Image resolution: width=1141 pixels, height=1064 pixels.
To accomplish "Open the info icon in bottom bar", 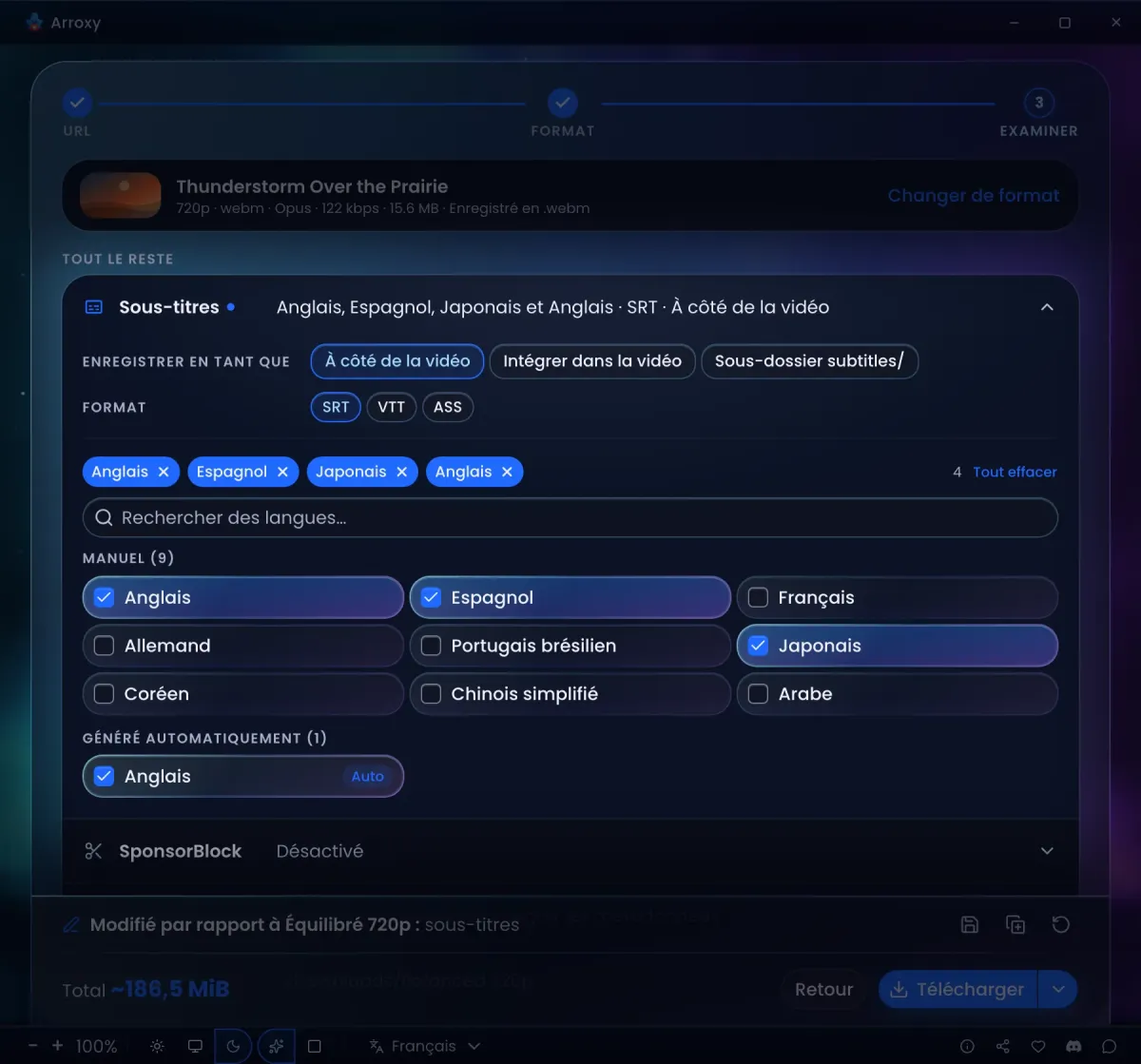I will (x=967, y=1046).
